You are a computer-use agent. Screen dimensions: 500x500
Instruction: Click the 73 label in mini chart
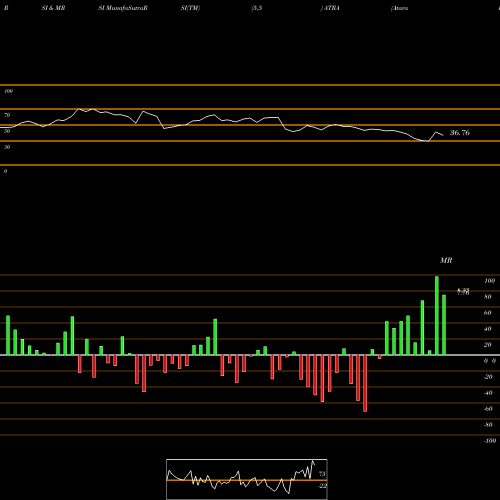tap(322, 474)
